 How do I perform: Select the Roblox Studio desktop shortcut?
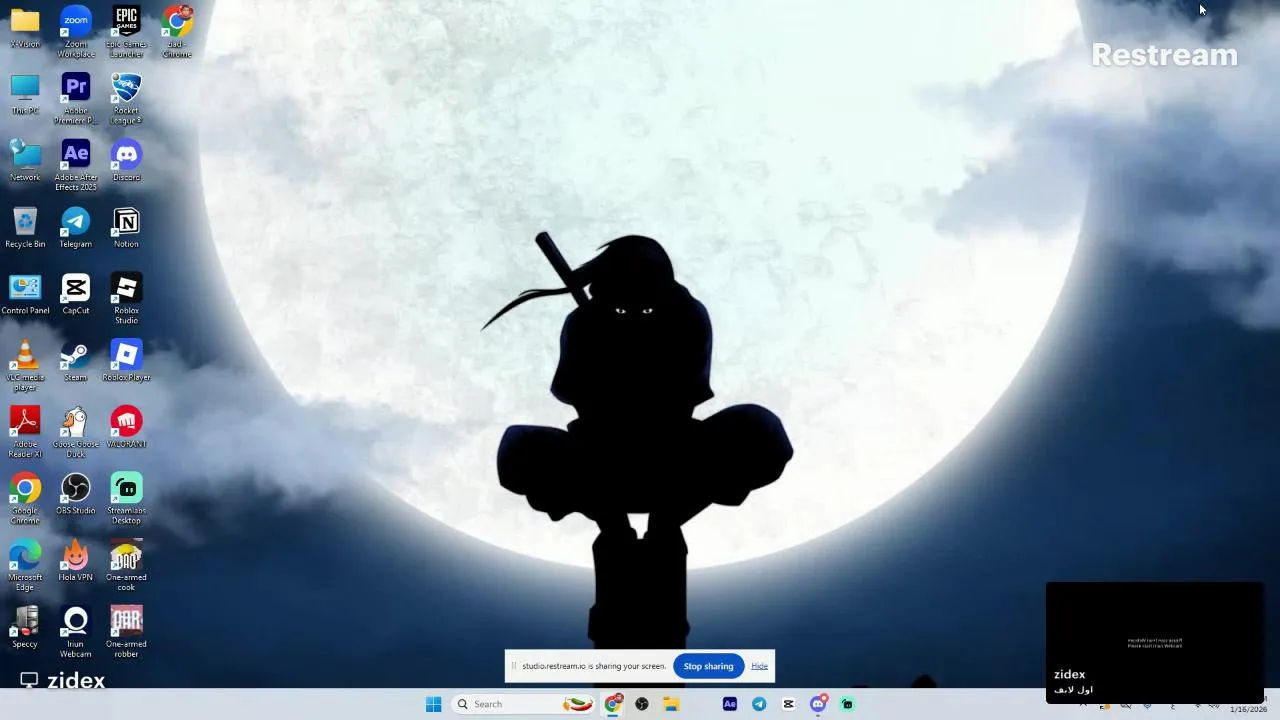point(126,298)
